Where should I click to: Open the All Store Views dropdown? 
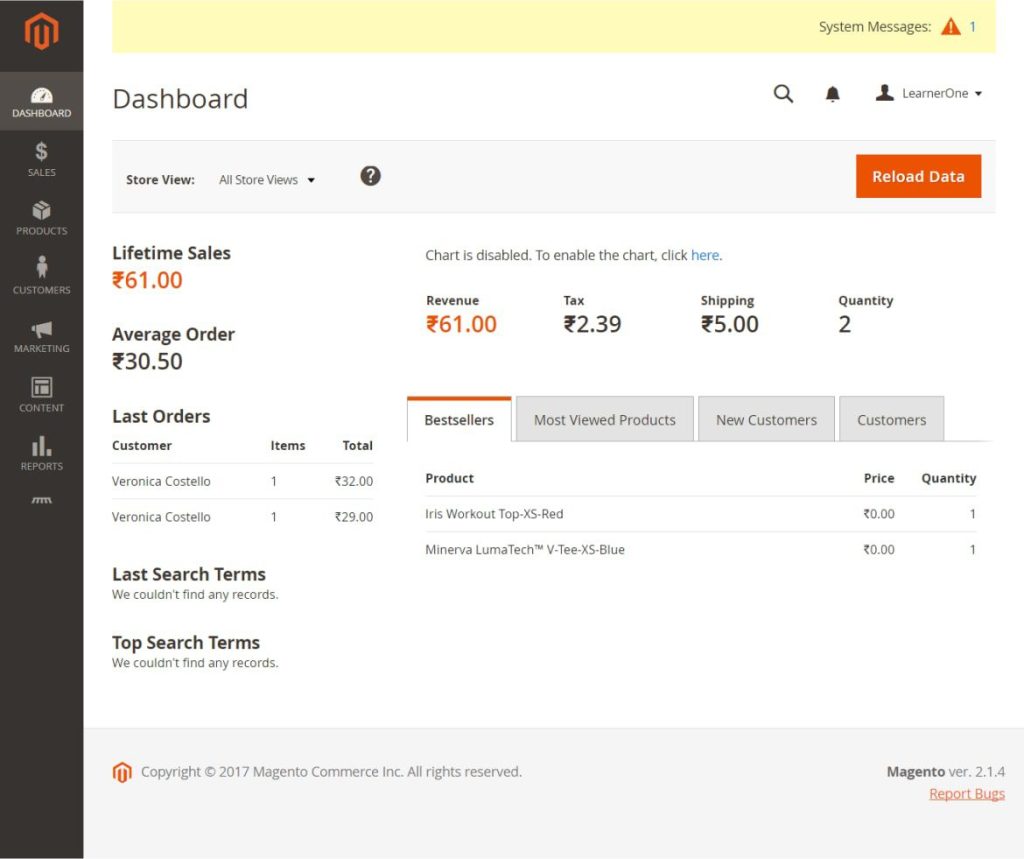click(265, 179)
